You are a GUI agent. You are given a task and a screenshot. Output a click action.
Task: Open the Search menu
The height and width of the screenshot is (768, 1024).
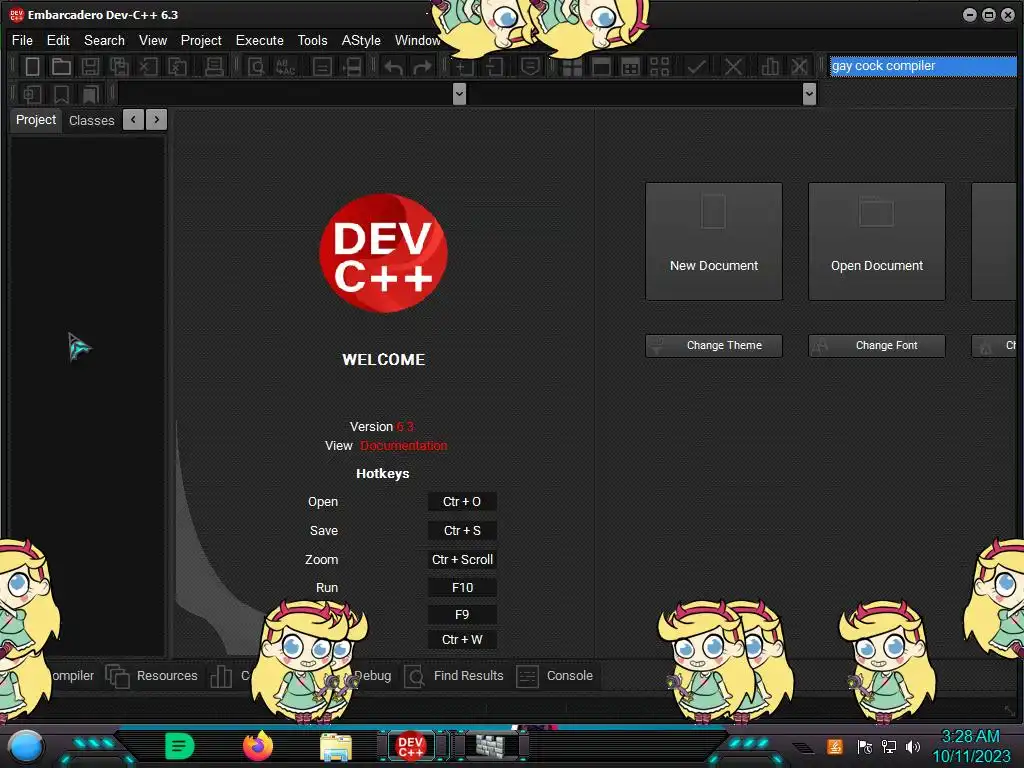point(104,40)
